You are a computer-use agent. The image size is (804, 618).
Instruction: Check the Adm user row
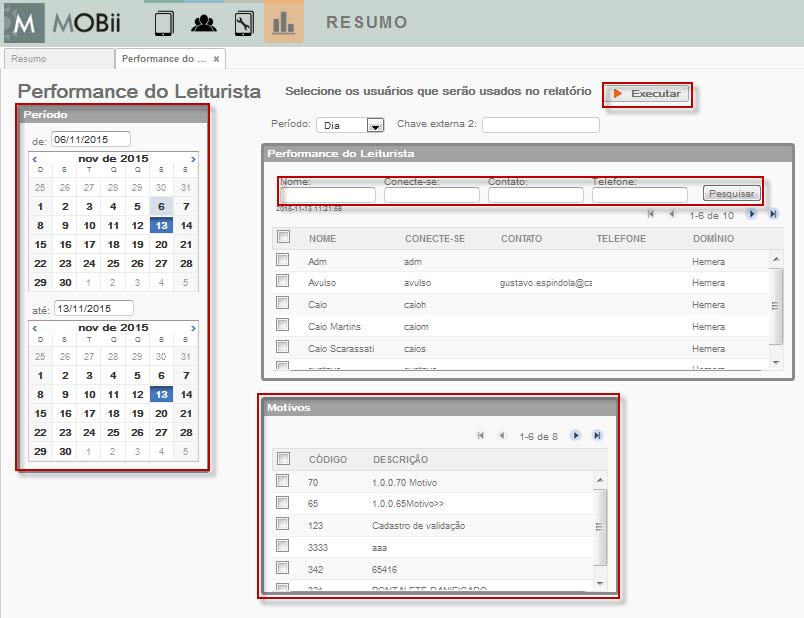coord(283,260)
